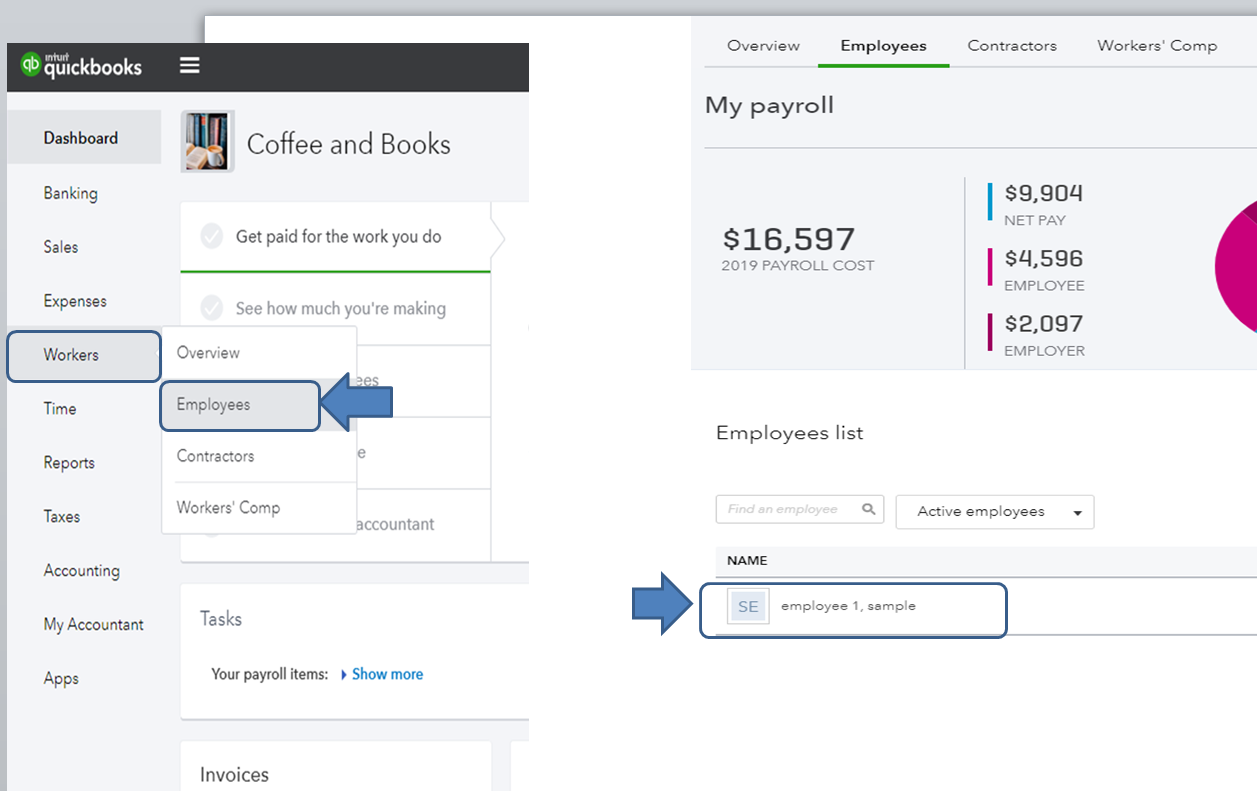Screen dimensions: 1257x791
Task: Click the NAME column header
Action: coord(747,561)
